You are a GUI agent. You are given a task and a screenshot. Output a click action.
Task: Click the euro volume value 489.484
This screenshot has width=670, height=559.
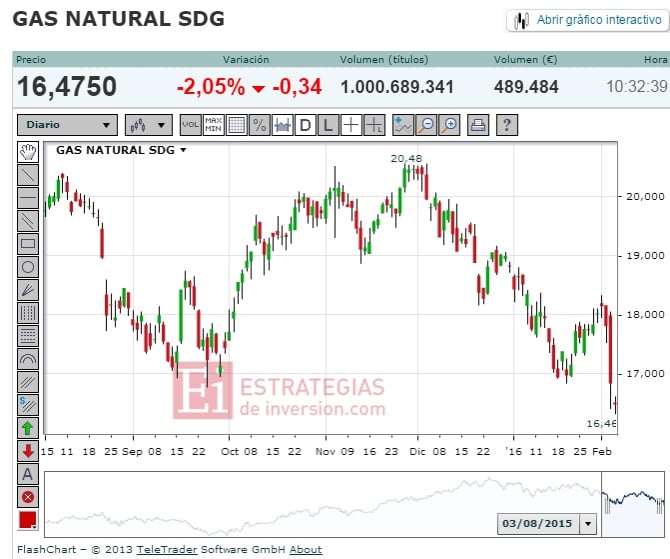(526, 87)
